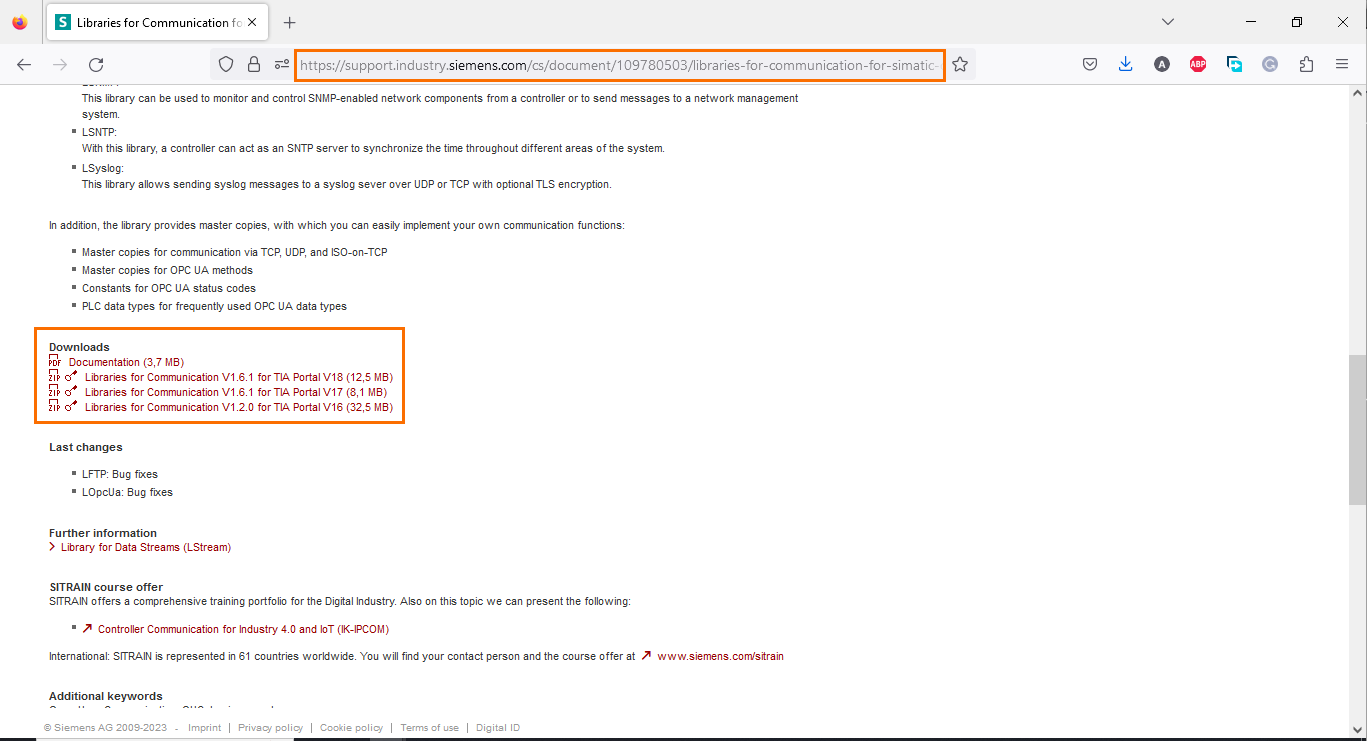Click '© Siemens AG 2009-2023' footer text

click(x=105, y=728)
